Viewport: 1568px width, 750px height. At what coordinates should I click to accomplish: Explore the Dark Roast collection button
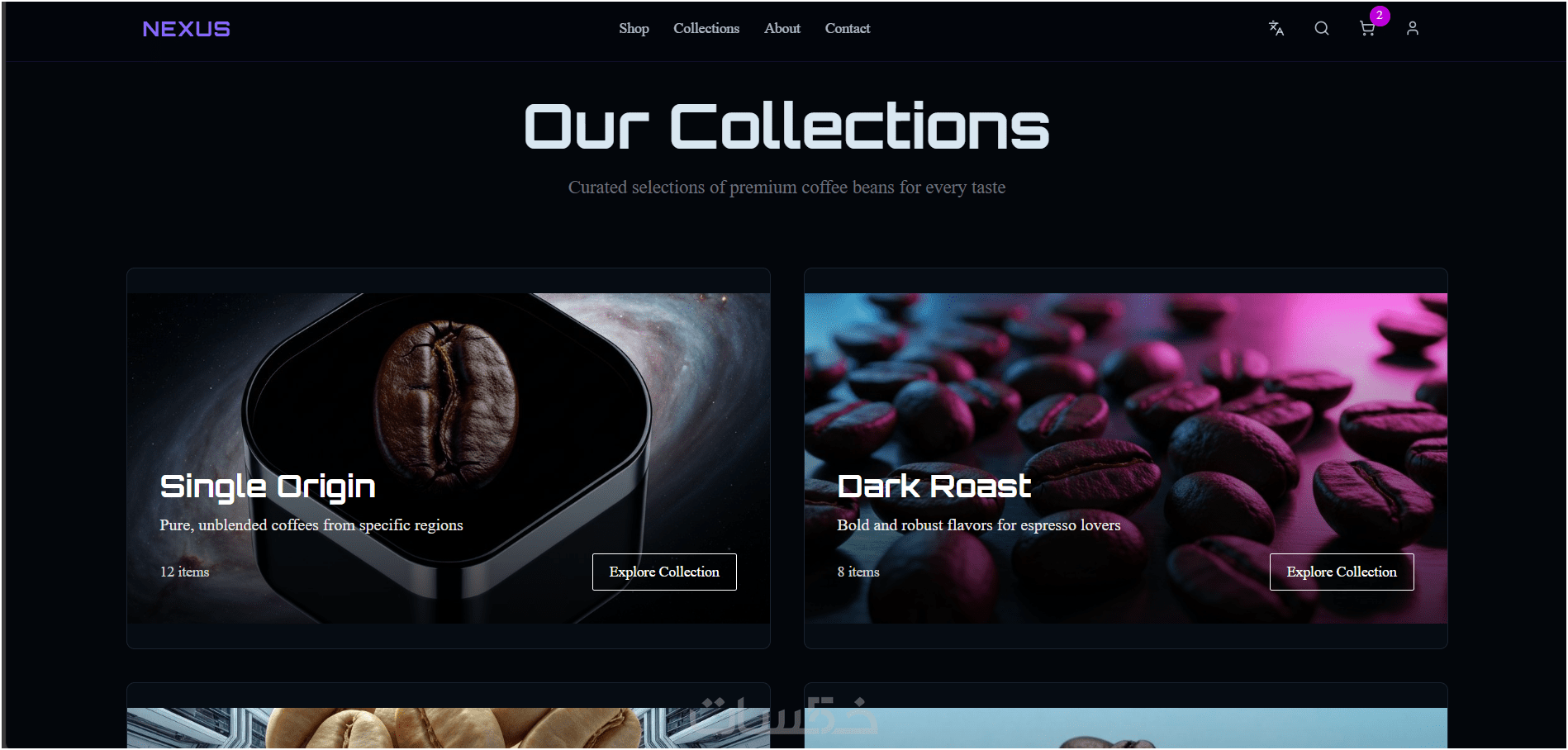pos(1342,572)
